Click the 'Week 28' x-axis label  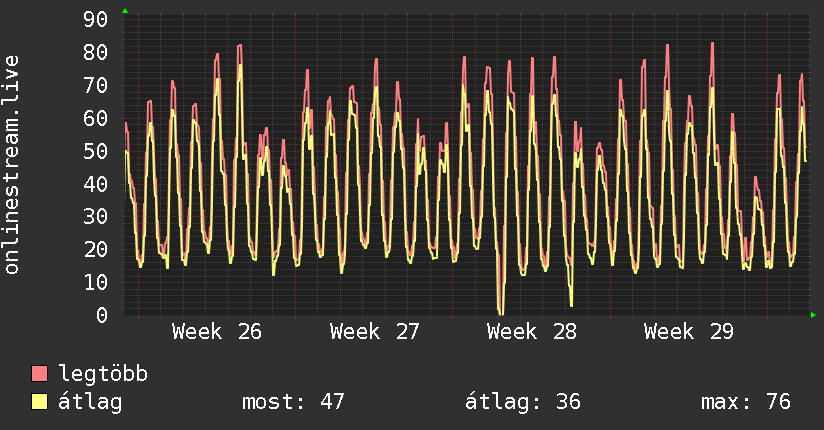click(532, 332)
